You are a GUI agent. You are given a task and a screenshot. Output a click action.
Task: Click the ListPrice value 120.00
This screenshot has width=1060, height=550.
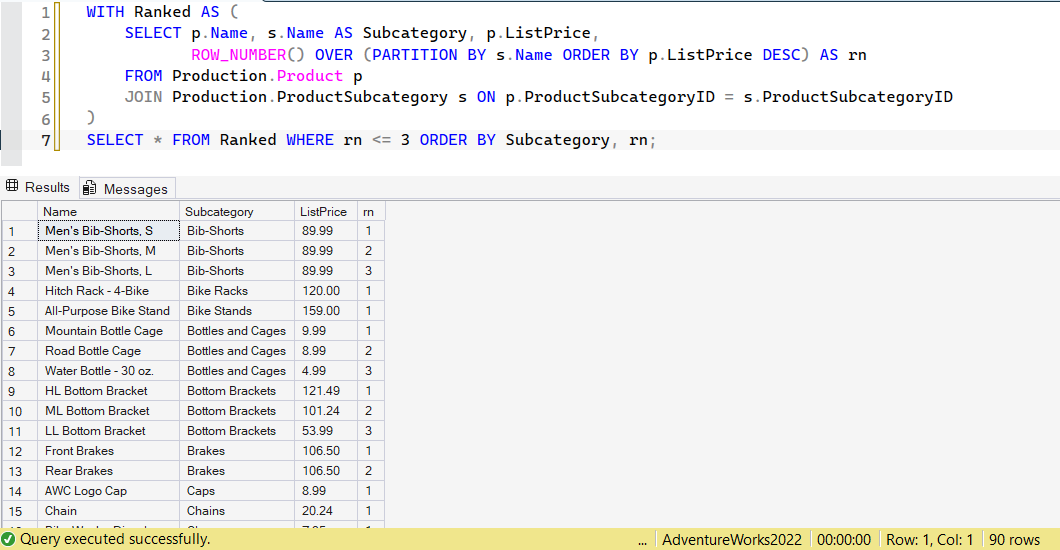pyautogui.click(x=326, y=291)
